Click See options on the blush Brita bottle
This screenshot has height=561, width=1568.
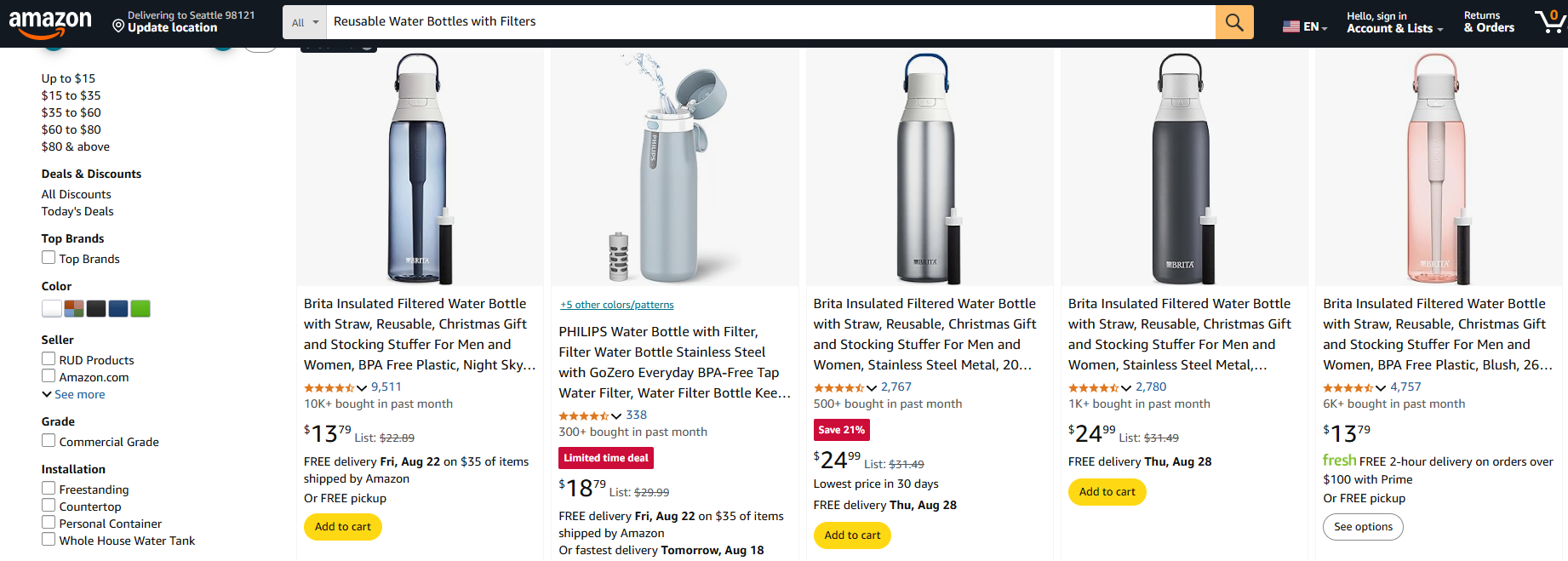pos(1363,527)
